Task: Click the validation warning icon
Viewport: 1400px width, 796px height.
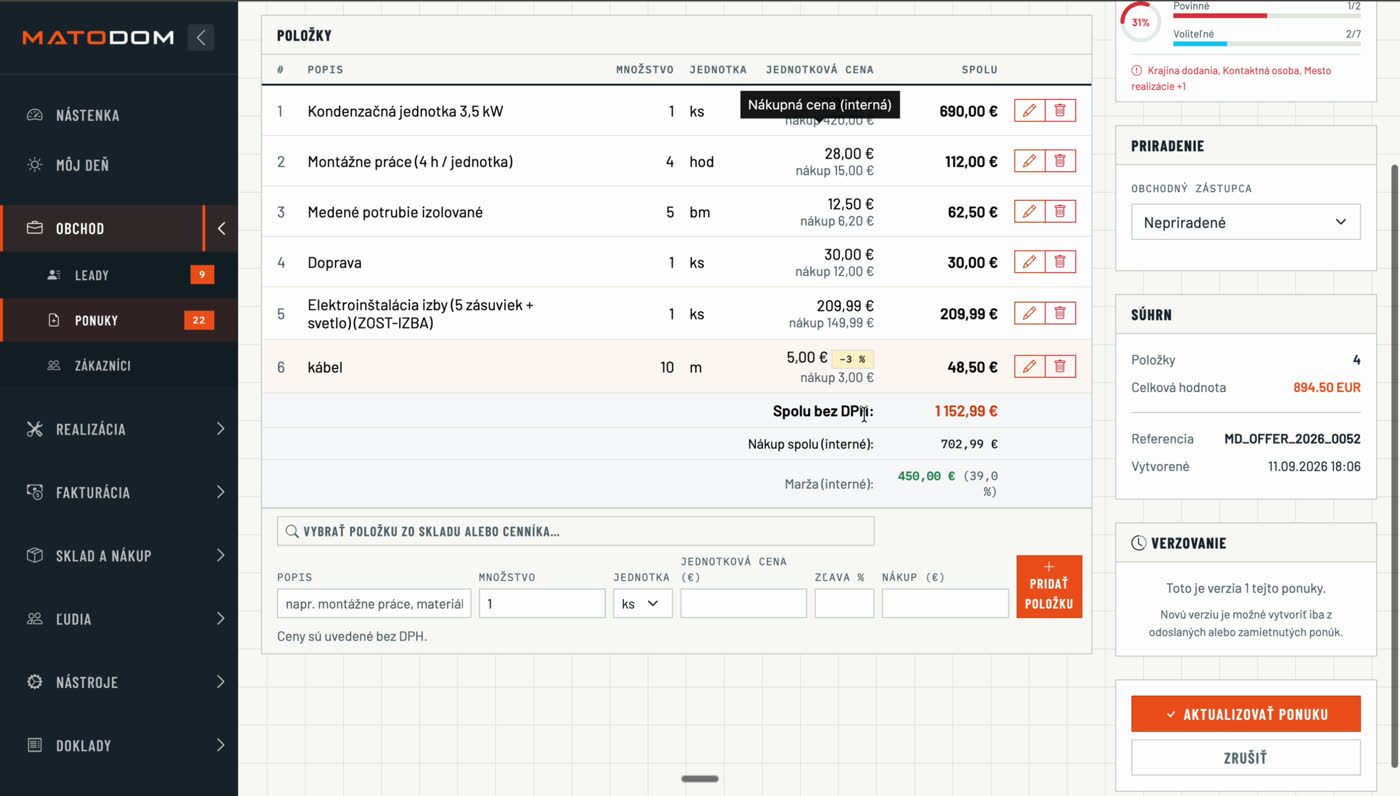Action: click(1137, 71)
